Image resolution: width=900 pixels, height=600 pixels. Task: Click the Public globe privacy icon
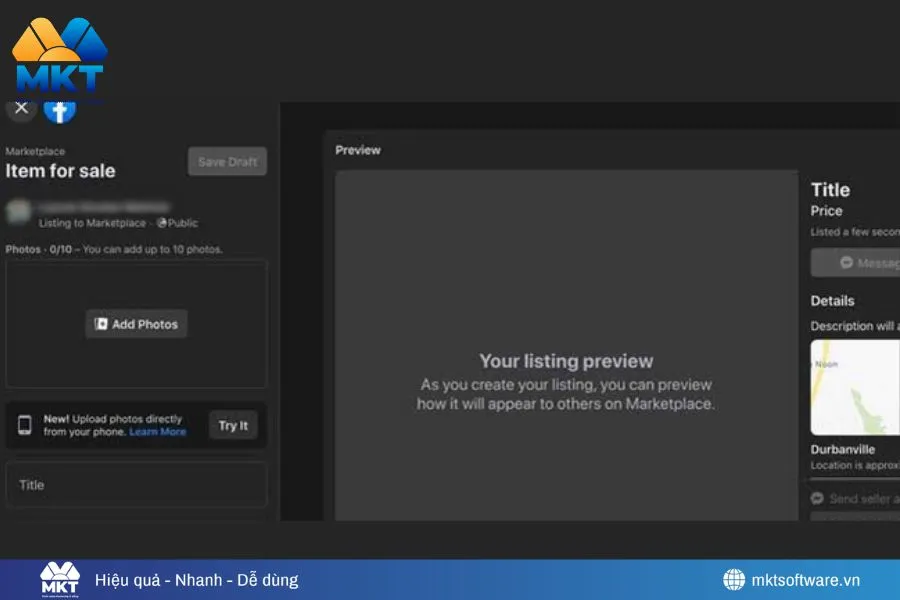click(x=161, y=223)
